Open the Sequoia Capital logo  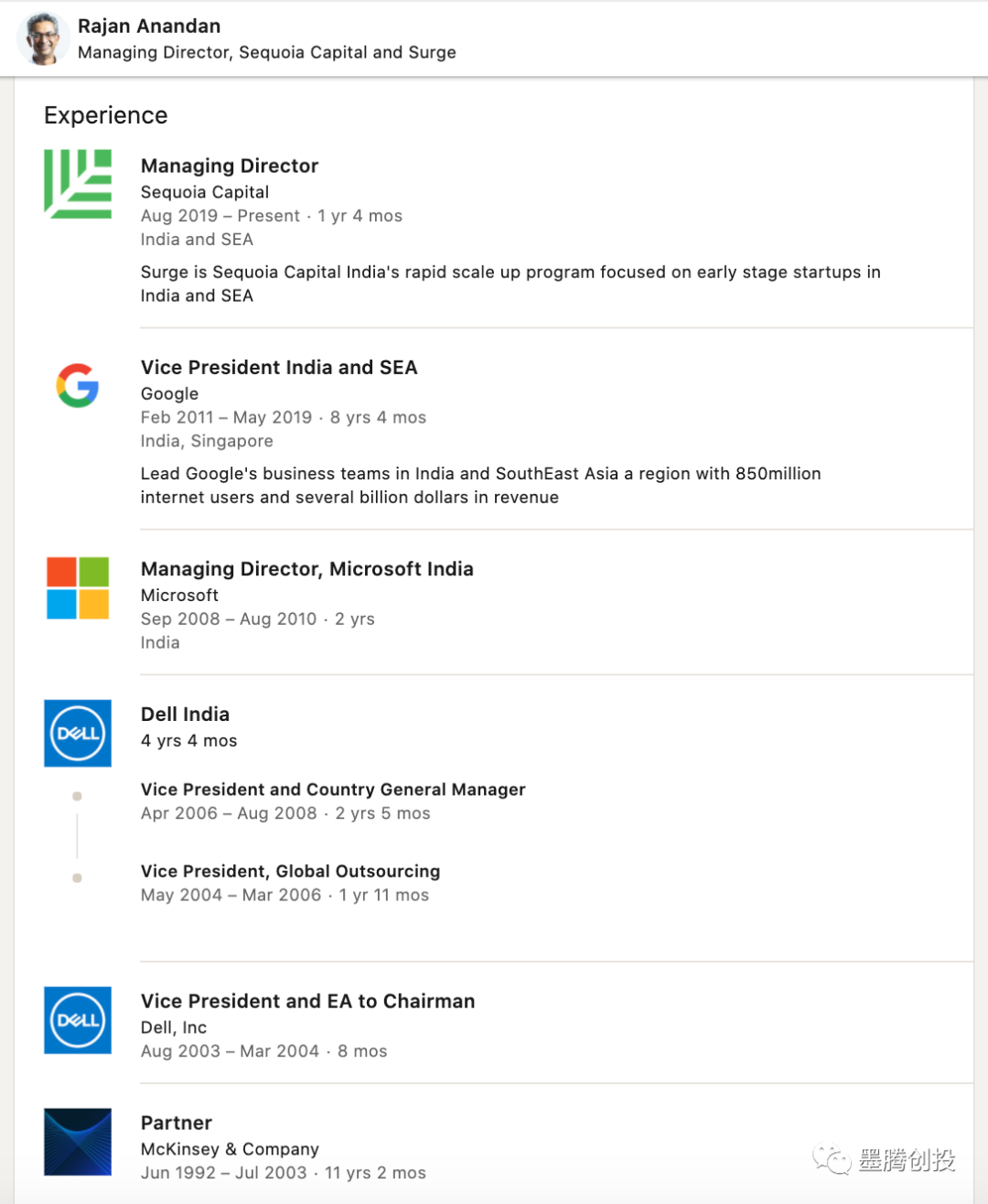(78, 184)
